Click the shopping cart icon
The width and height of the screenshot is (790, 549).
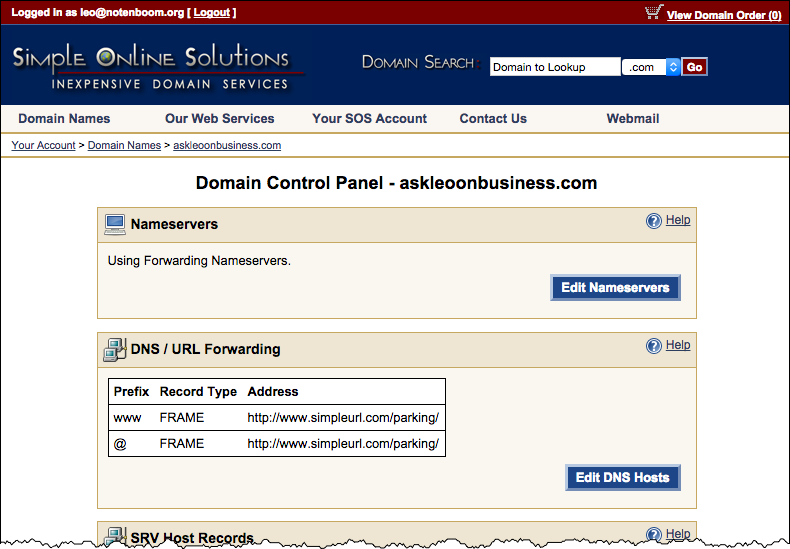point(654,12)
